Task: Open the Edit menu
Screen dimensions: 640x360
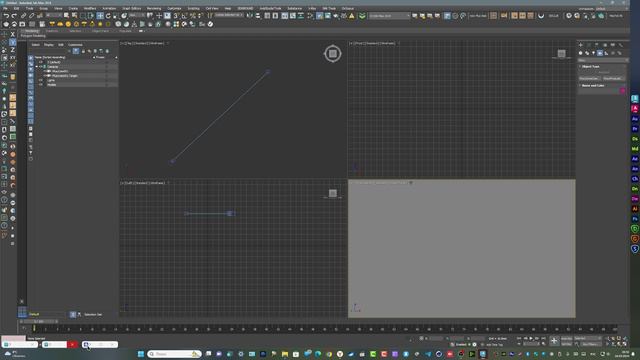Action: coord(16,8)
